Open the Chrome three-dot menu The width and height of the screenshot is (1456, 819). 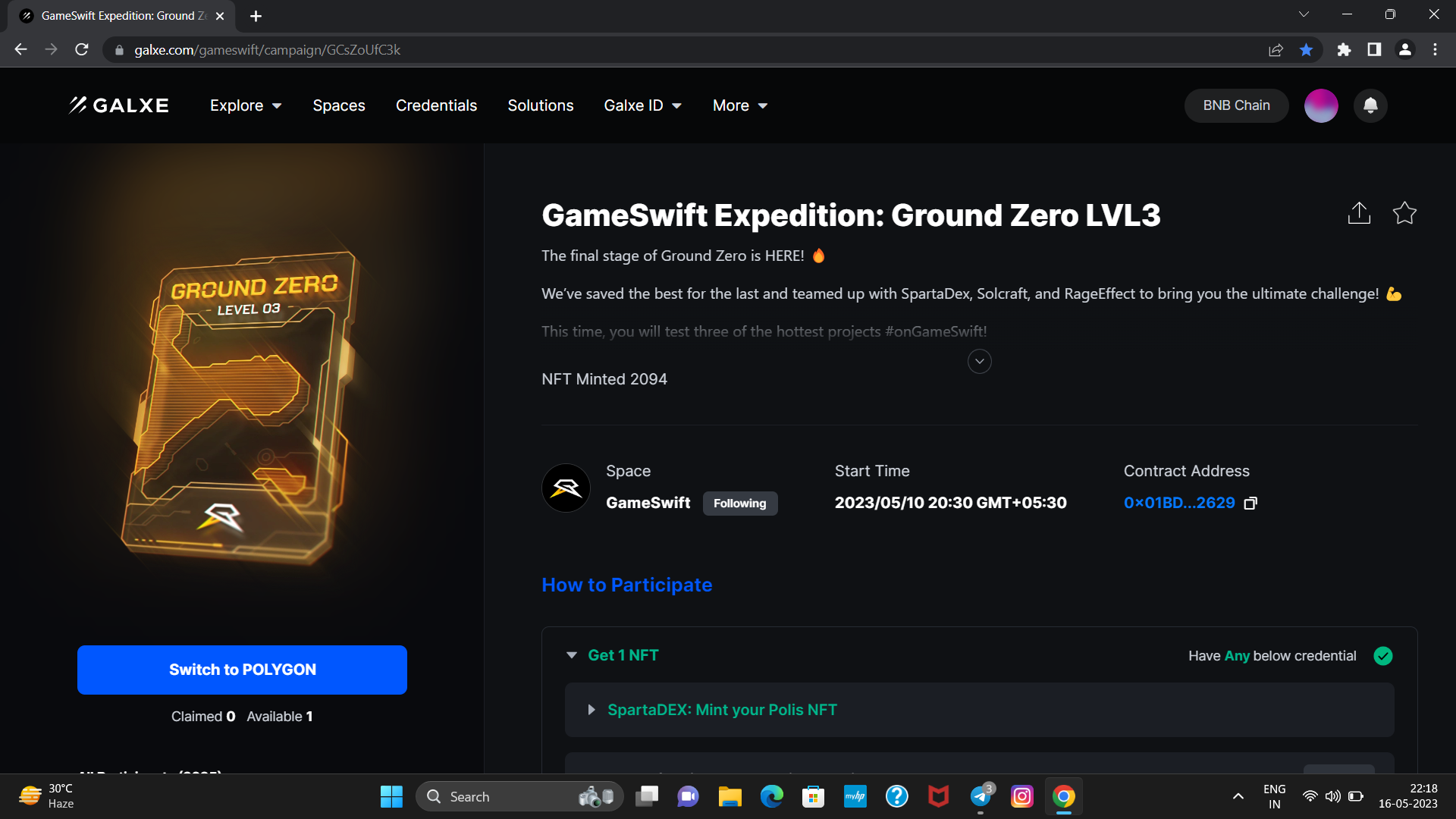click(1435, 50)
